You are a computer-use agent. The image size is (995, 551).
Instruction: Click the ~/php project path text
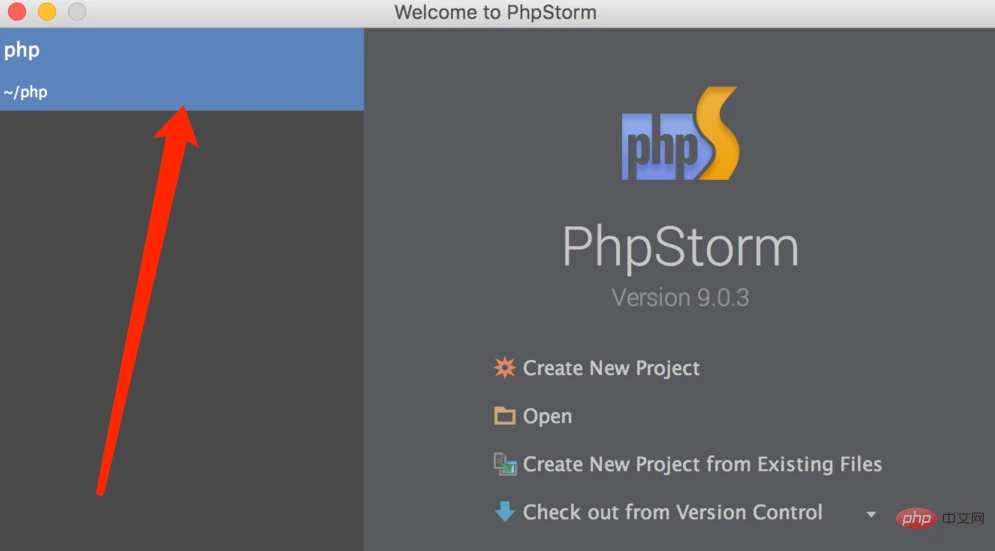[25, 92]
